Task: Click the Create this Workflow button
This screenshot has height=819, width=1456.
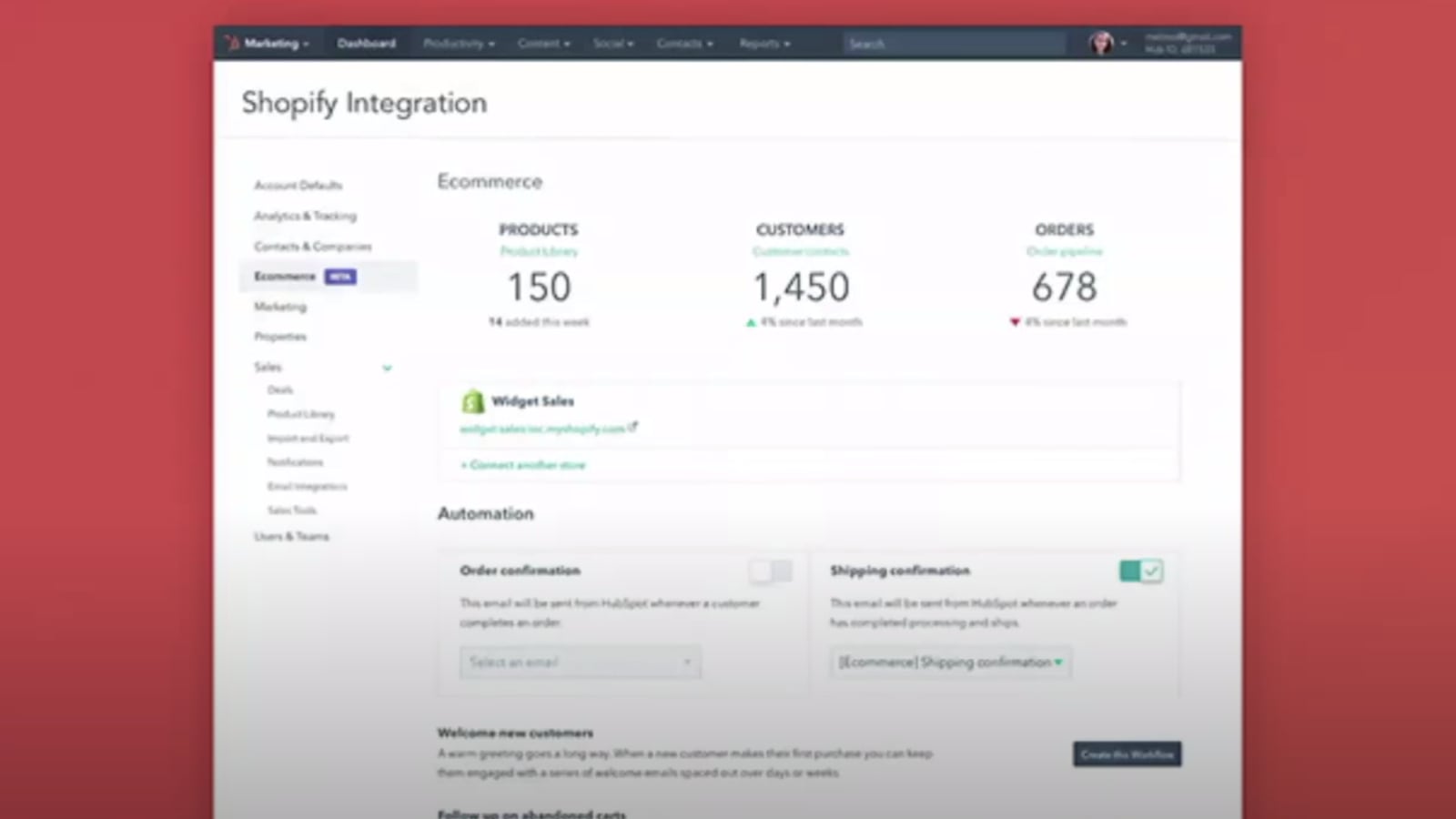Action: pyautogui.click(x=1127, y=754)
